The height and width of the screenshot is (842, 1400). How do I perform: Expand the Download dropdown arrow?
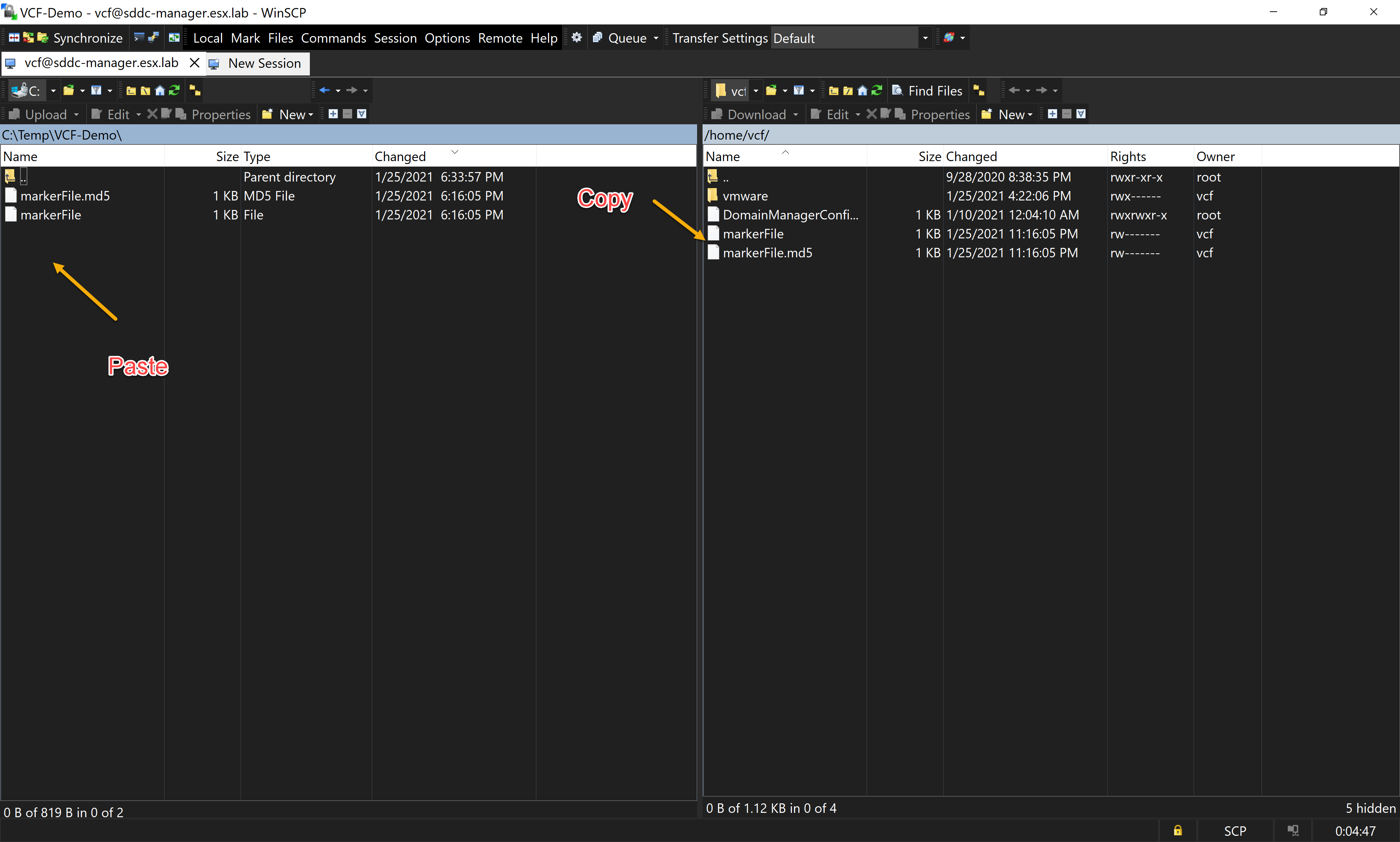(796, 114)
